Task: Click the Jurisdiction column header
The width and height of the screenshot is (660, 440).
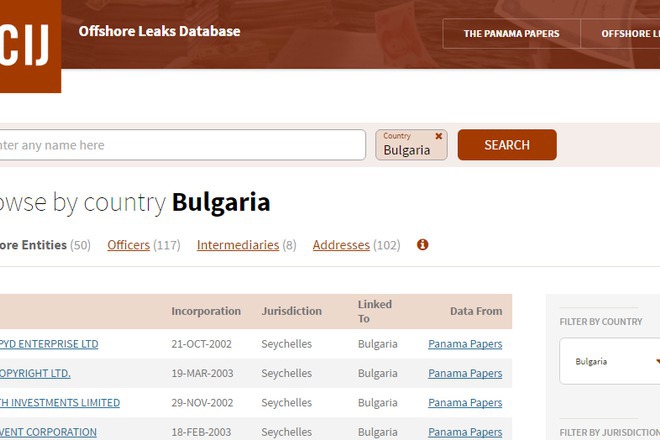Action: click(291, 311)
